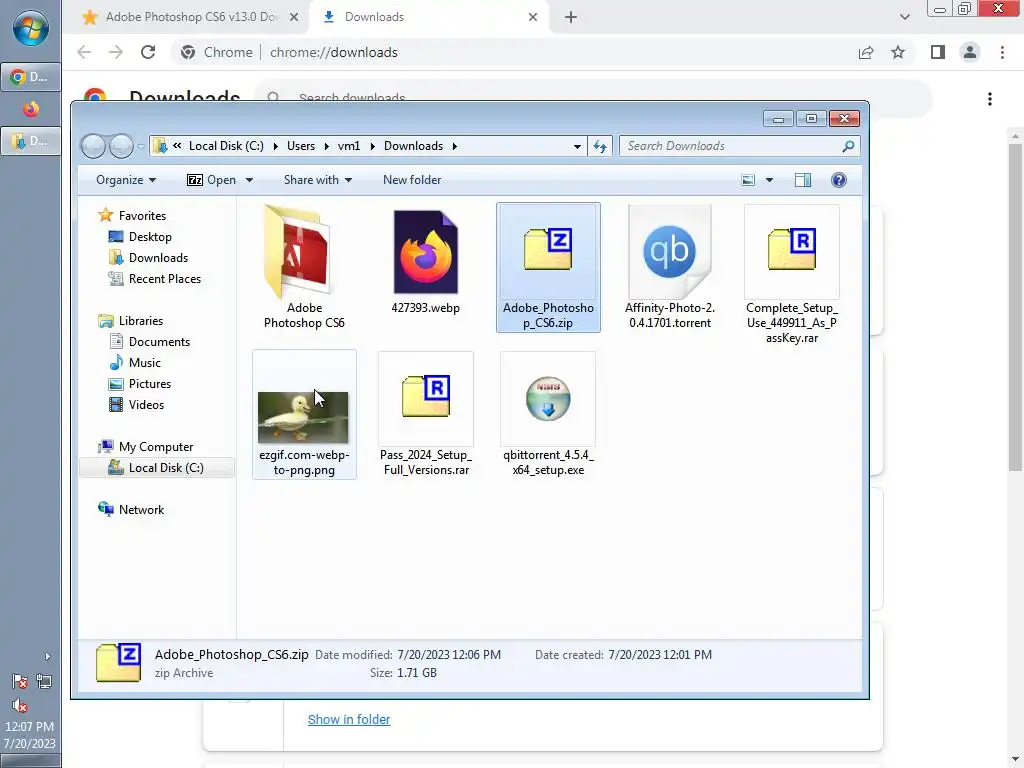The width and height of the screenshot is (1024, 768).
Task: Select the Affinity-Photo torrent file
Action: pos(669,267)
